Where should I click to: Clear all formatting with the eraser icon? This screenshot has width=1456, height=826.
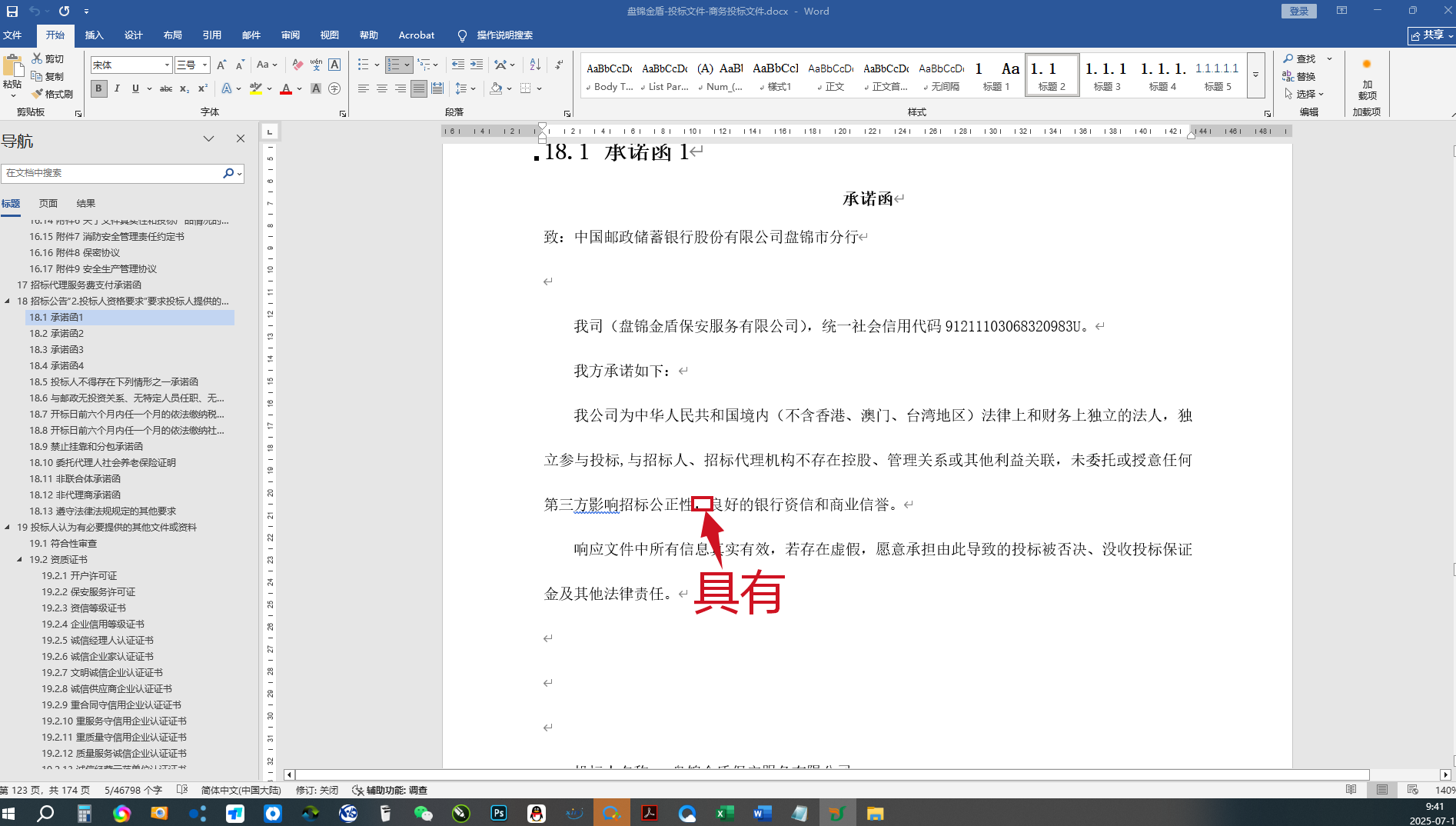tap(298, 65)
